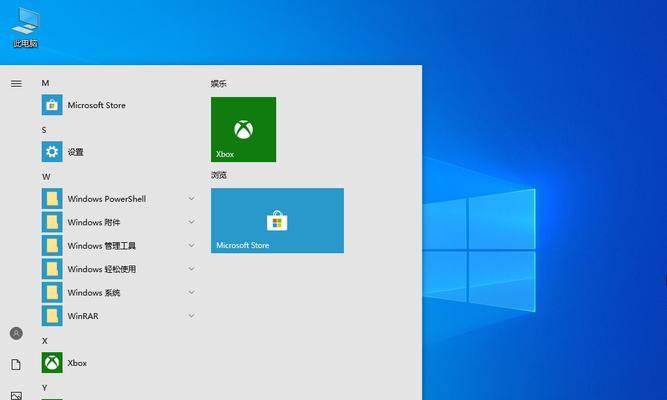Select the Windows PowerShell label
The width and height of the screenshot is (667, 400).
107,199
